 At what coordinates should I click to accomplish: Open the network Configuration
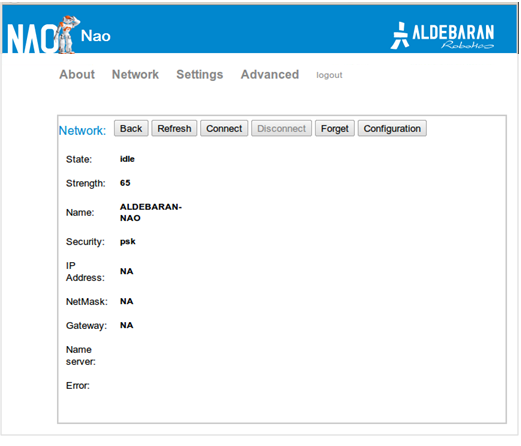click(x=392, y=129)
